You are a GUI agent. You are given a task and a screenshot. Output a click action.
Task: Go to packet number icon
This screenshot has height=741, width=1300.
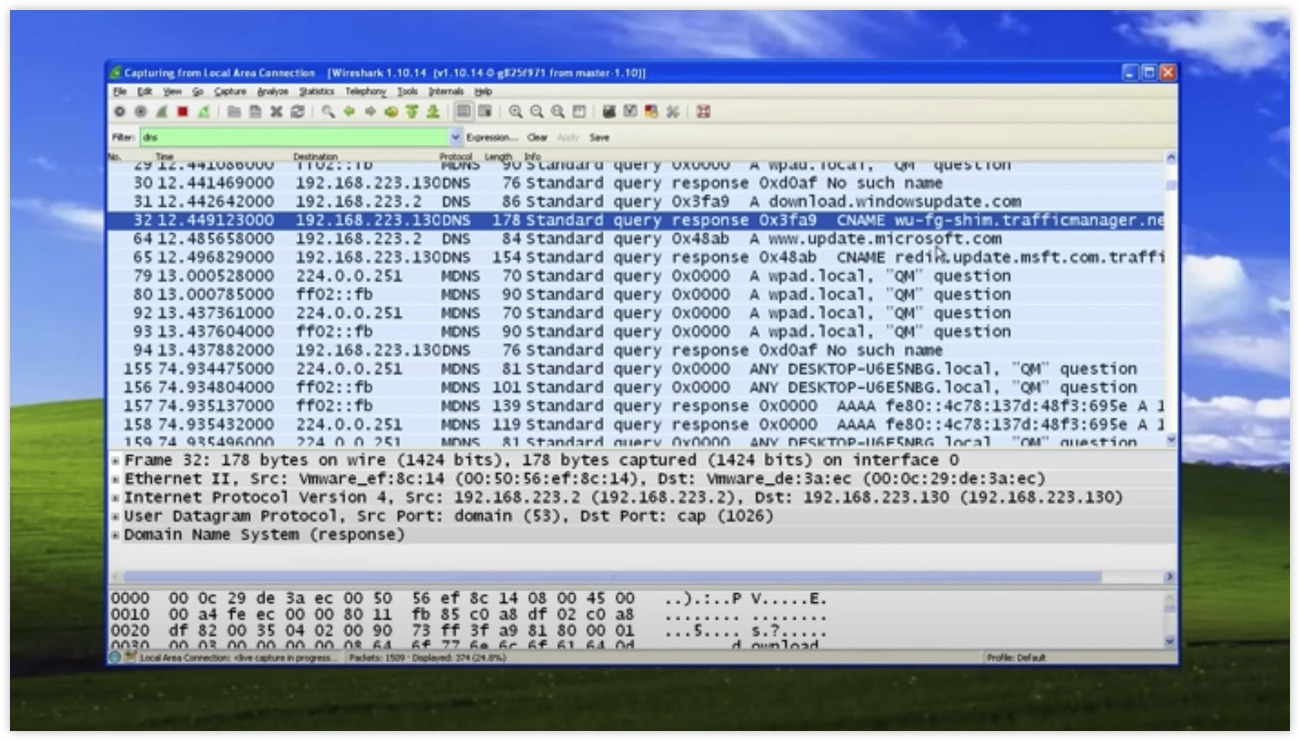(x=391, y=112)
